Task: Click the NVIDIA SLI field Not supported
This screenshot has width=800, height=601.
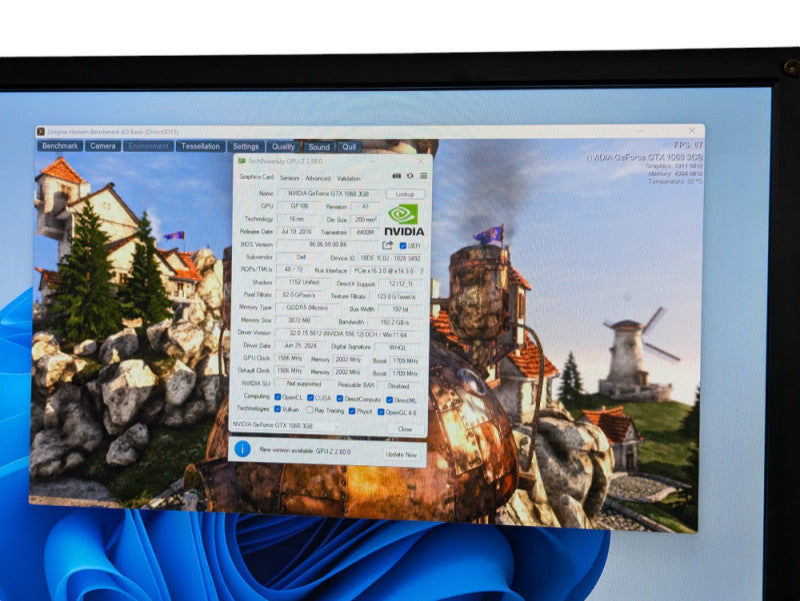Action: pyautogui.click(x=304, y=384)
